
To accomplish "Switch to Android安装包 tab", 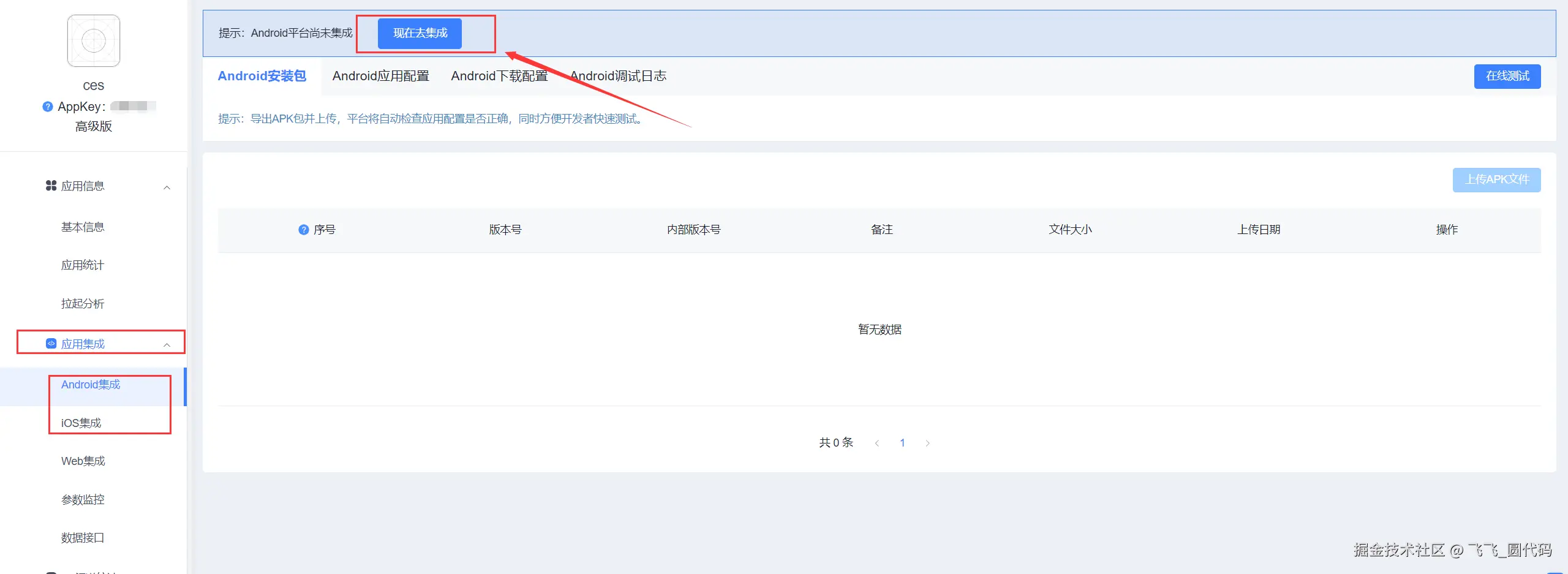I will pos(262,76).
